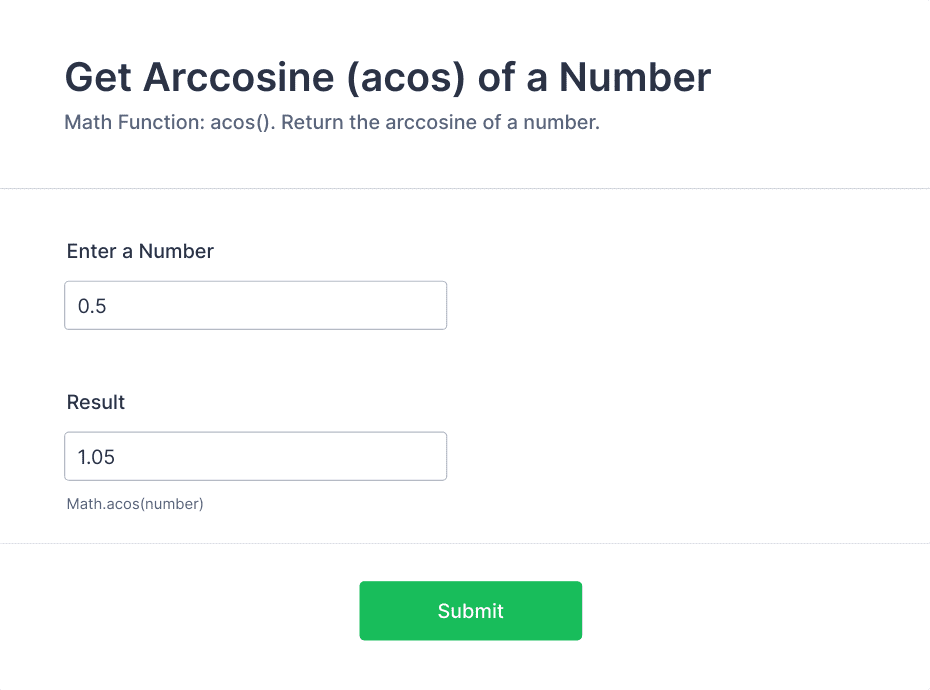
Task: Click the value 0.5 in the number field
Action: [90, 305]
